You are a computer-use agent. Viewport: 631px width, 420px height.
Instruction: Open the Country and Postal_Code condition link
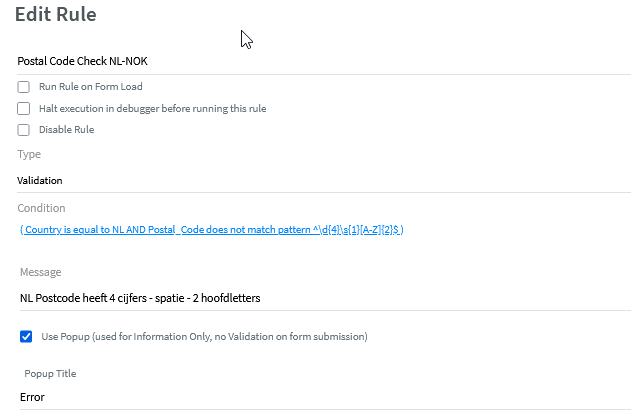211,230
